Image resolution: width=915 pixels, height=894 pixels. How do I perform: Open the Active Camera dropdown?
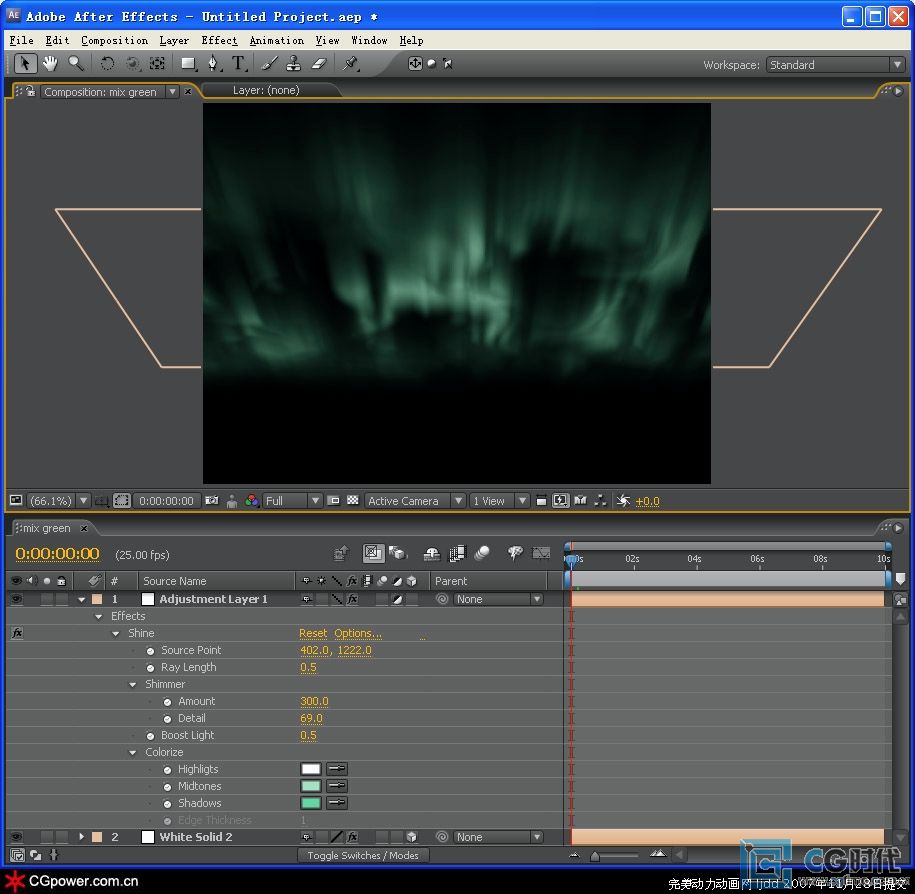pyautogui.click(x=415, y=501)
